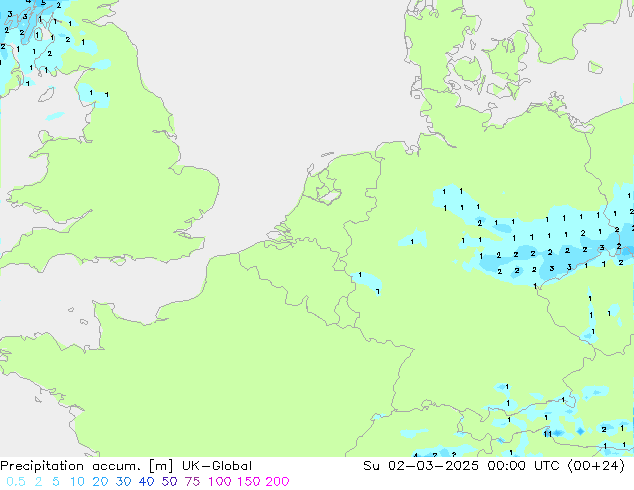Click the 'Su 02-03-2025' date text
This screenshot has width=634, height=490.
(x=421, y=466)
